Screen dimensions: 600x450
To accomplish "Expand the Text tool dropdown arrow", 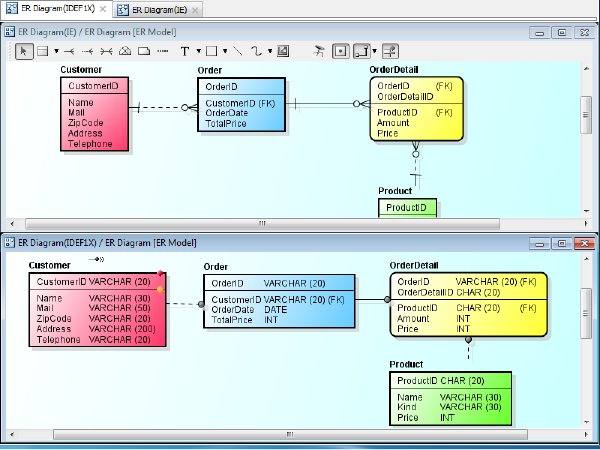I will pyautogui.click(x=198, y=50).
